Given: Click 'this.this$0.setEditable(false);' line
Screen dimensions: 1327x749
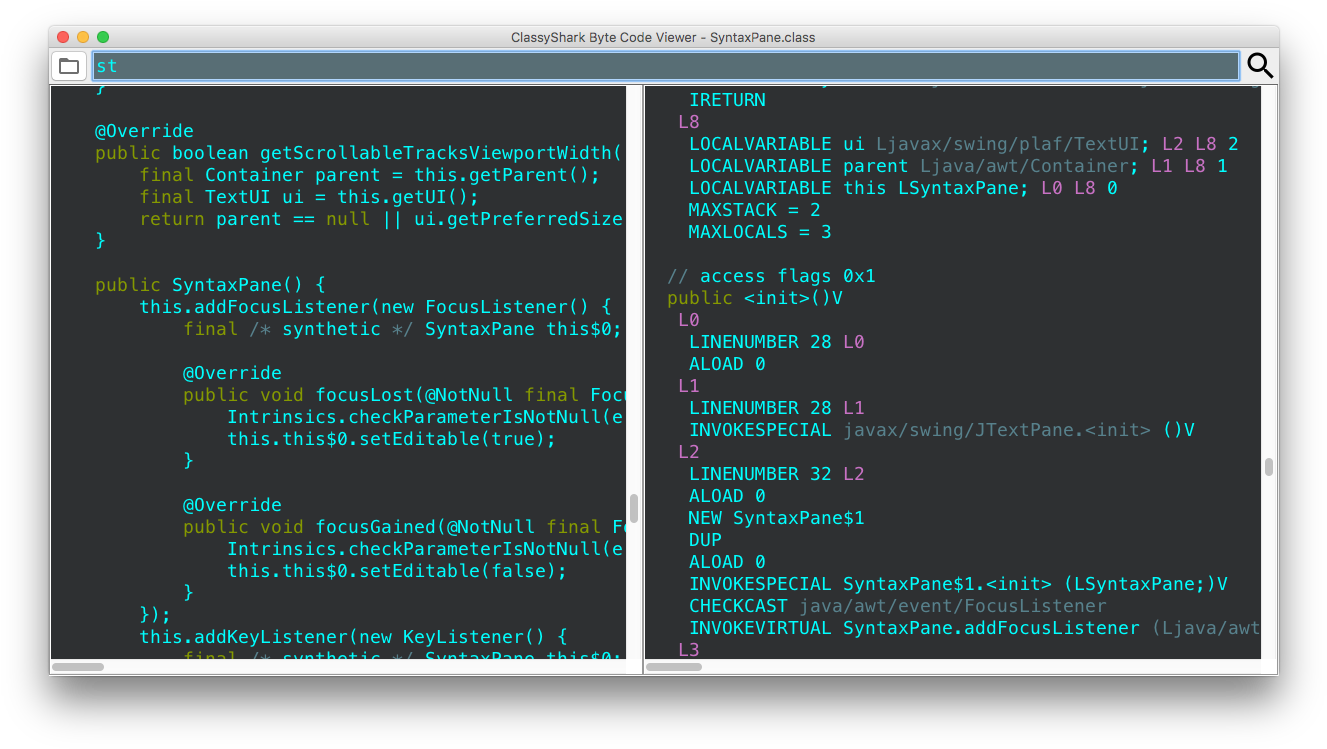Looking at the screenshot, I should pyautogui.click(x=397, y=571).
